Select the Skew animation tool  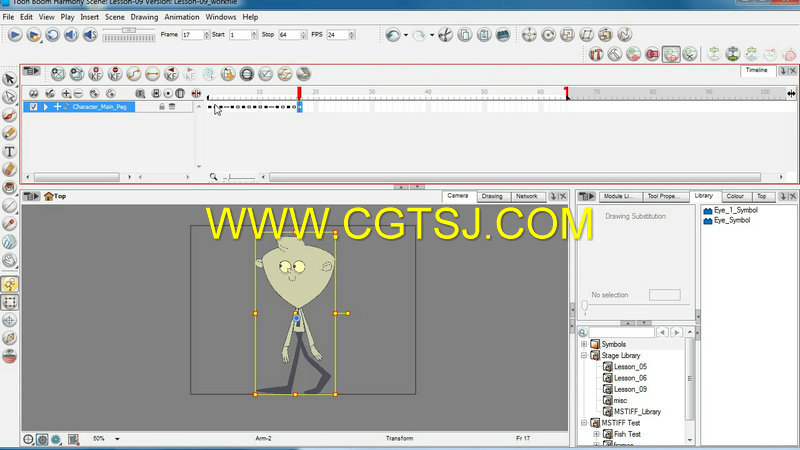coord(586,35)
